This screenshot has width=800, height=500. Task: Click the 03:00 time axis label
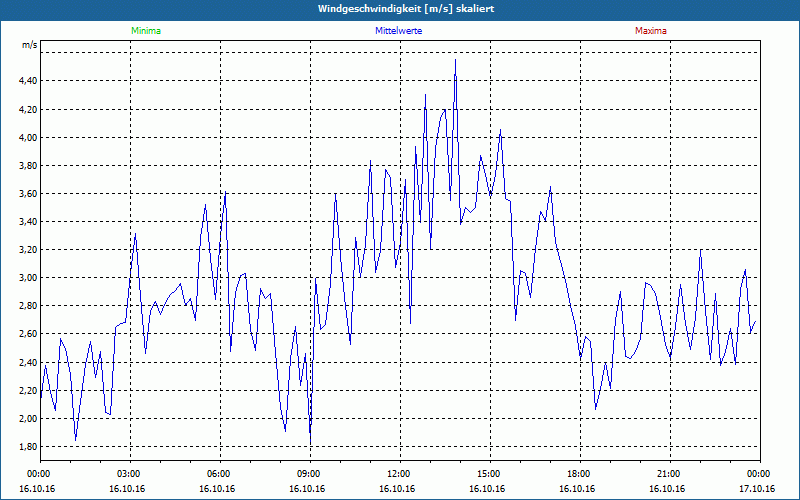(x=131, y=474)
